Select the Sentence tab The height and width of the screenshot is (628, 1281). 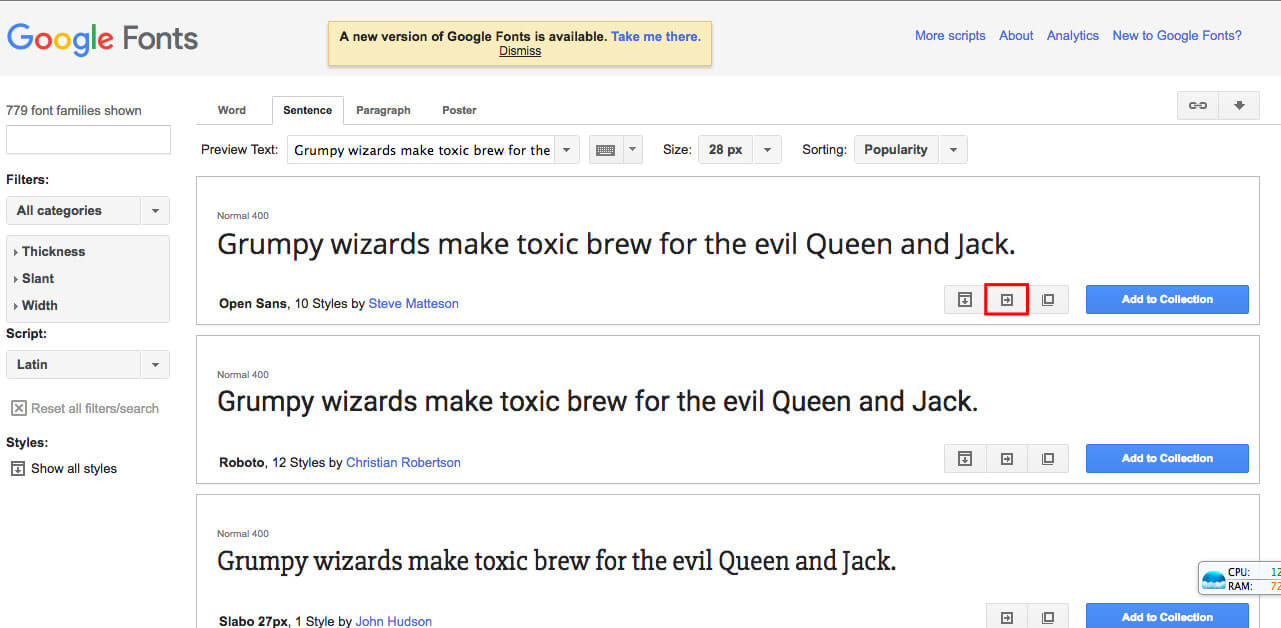coord(307,110)
